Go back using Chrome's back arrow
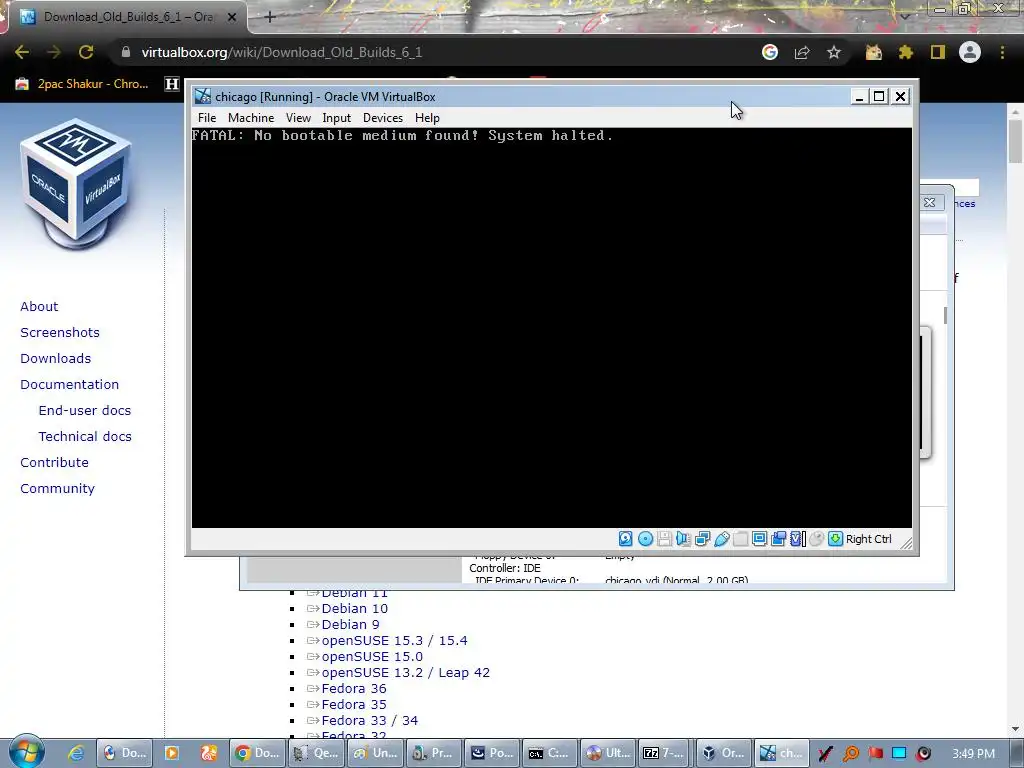 click(22, 52)
